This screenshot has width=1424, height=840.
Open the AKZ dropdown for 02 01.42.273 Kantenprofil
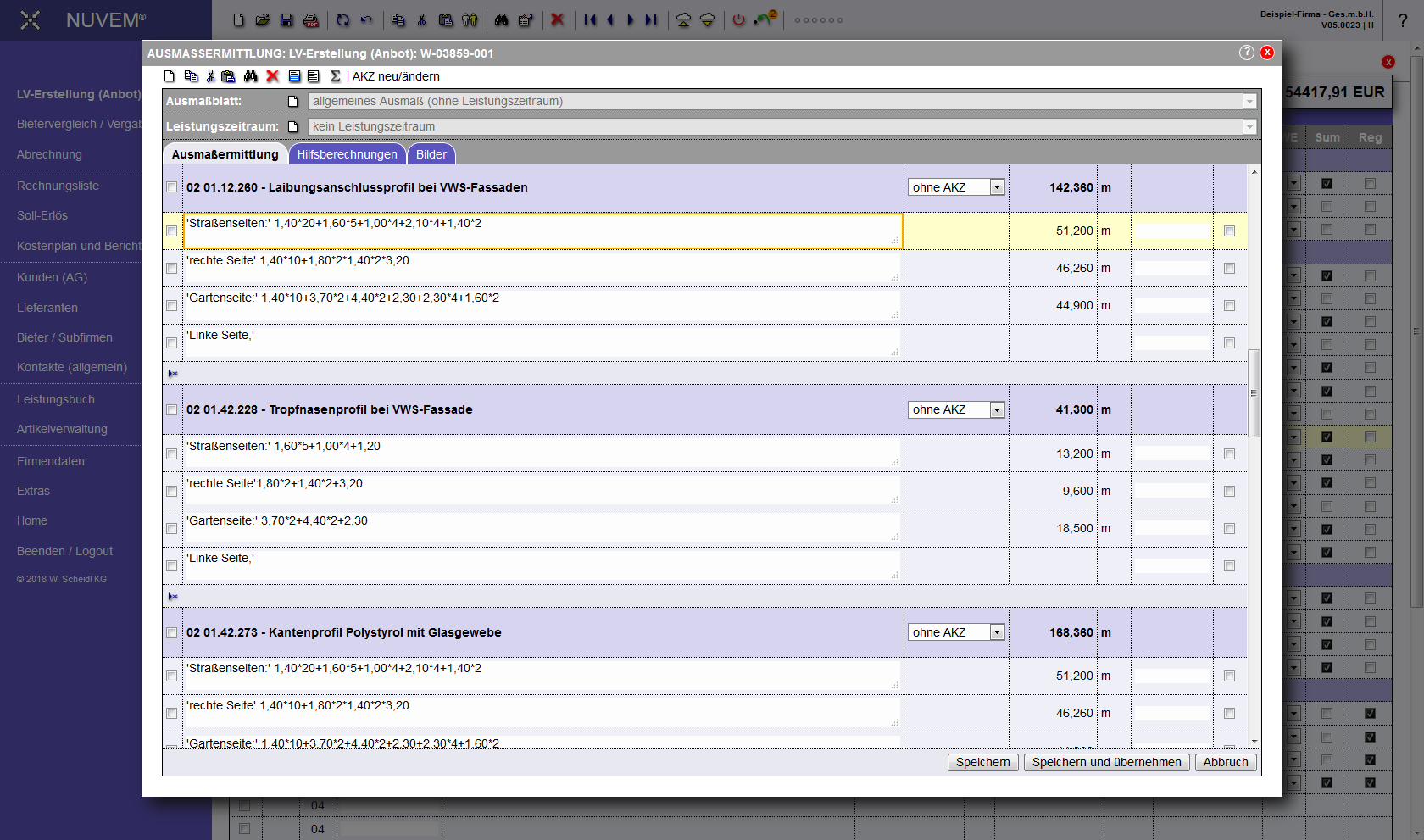click(956, 632)
